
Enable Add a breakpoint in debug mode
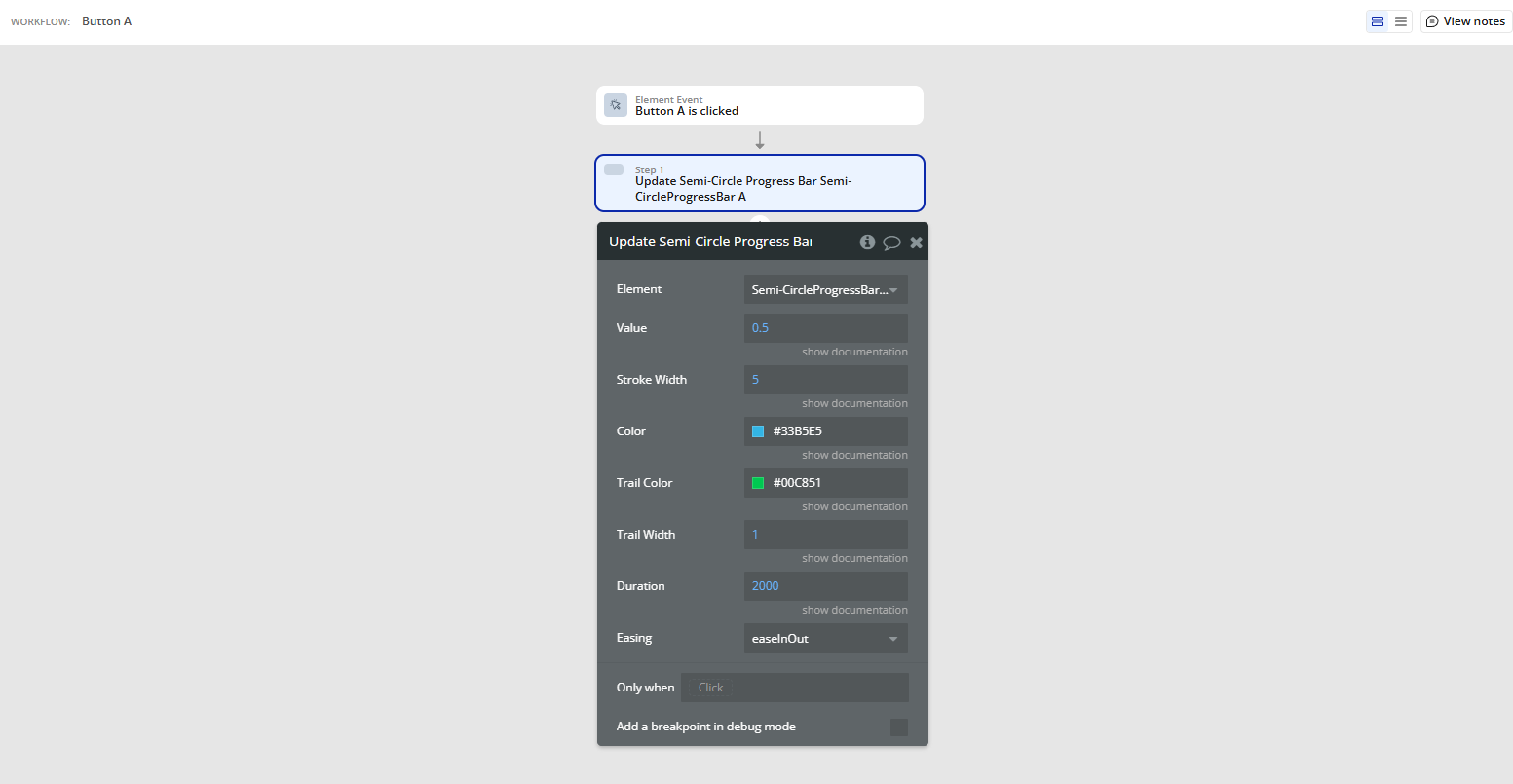tap(897, 727)
